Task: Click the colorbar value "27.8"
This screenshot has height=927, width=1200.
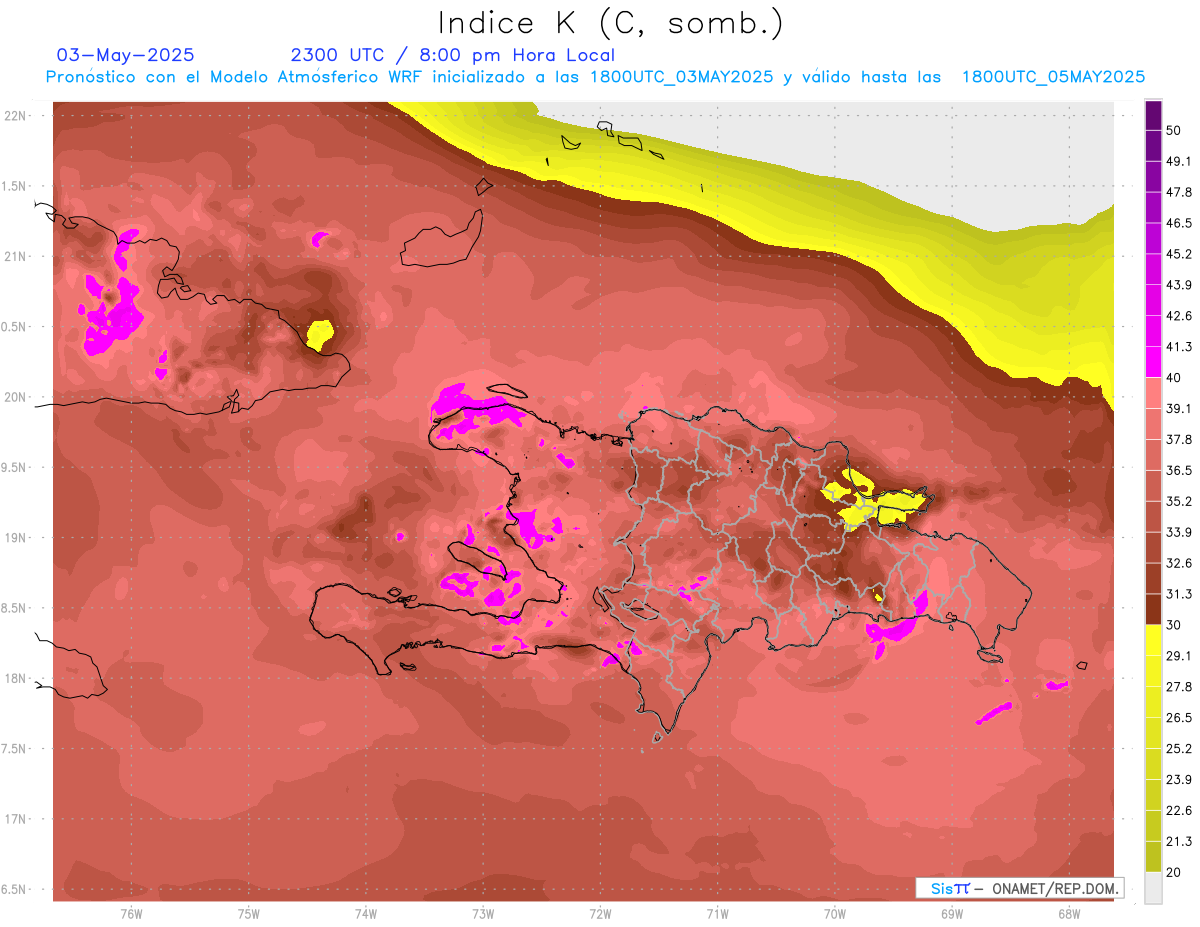Action: (1179, 687)
